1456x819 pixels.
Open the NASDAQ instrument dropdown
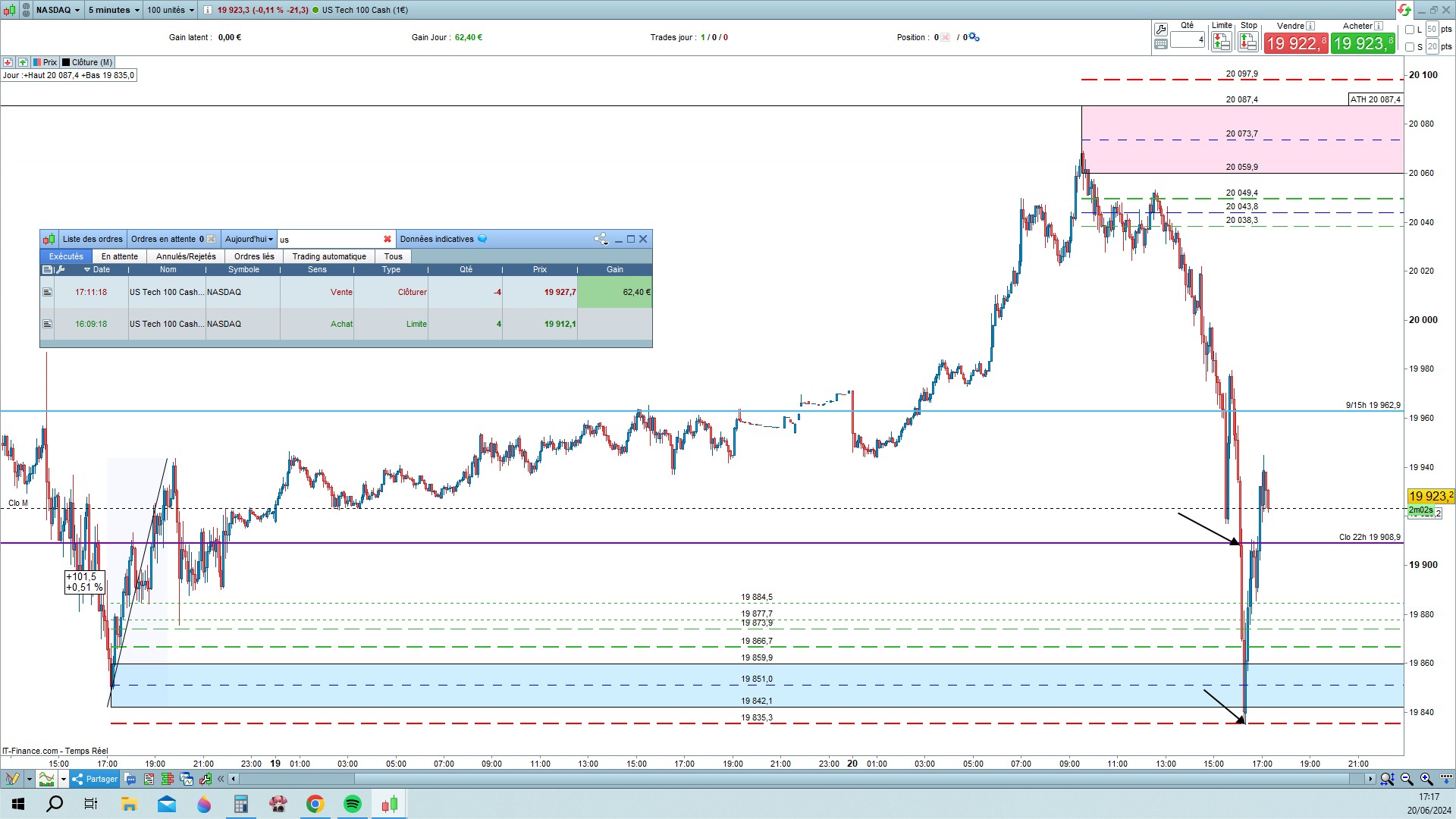coord(58,10)
